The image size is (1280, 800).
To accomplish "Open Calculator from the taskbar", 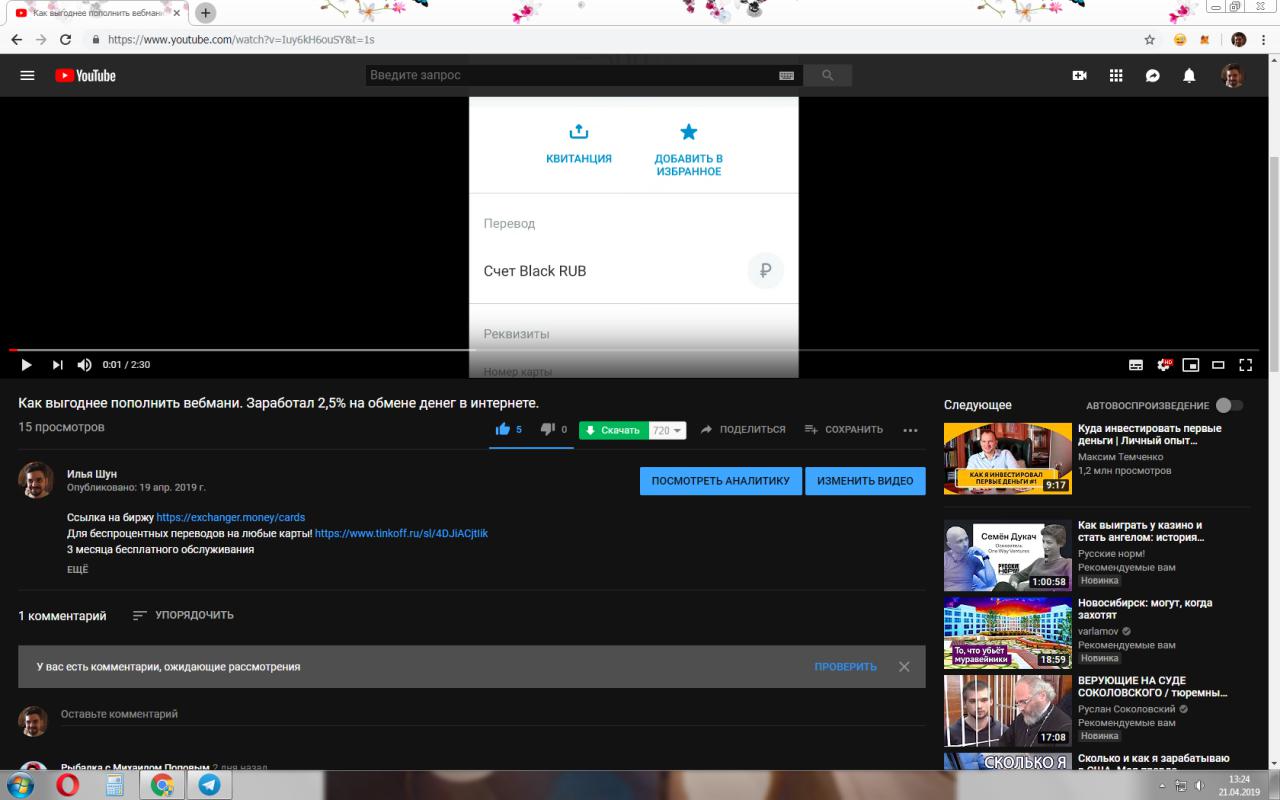I will [x=115, y=785].
